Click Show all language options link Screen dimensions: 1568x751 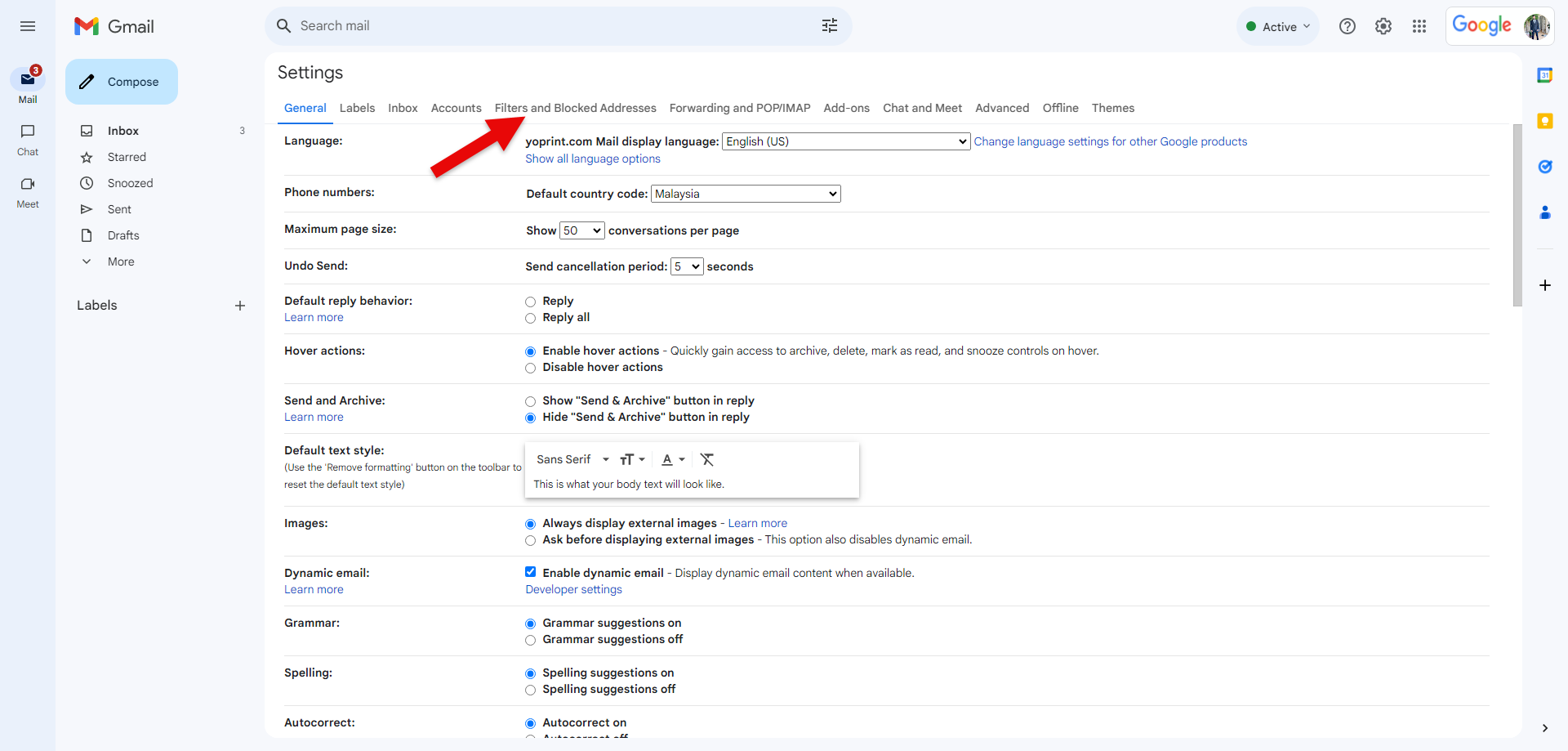pyautogui.click(x=593, y=159)
